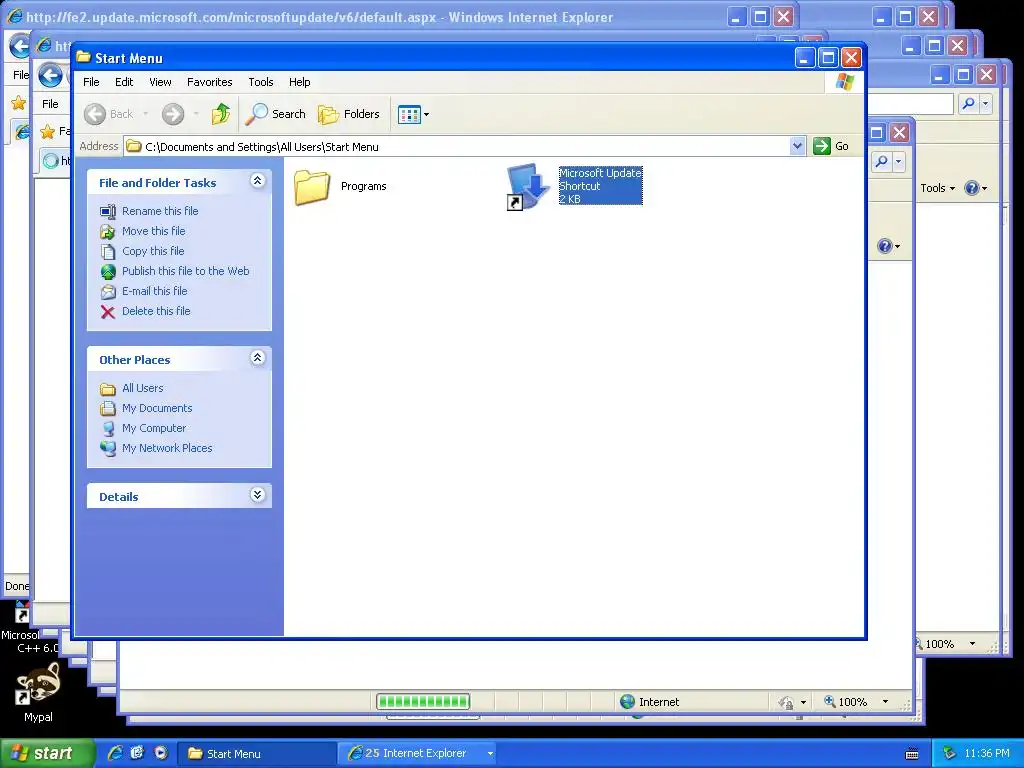The width and height of the screenshot is (1024, 768).
Task: Maximize the Start Menu window
Action: pyautogui.click(x=828, y=58)
